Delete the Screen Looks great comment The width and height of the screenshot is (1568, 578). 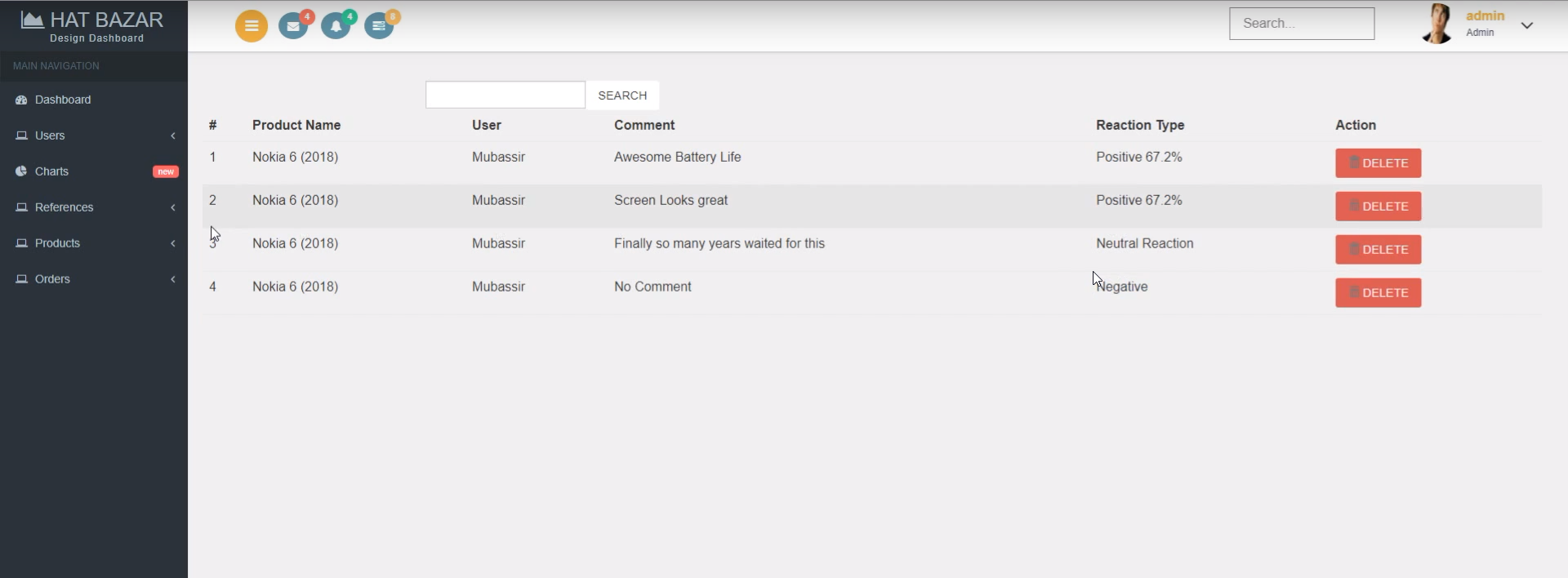tap(1379, 207)
